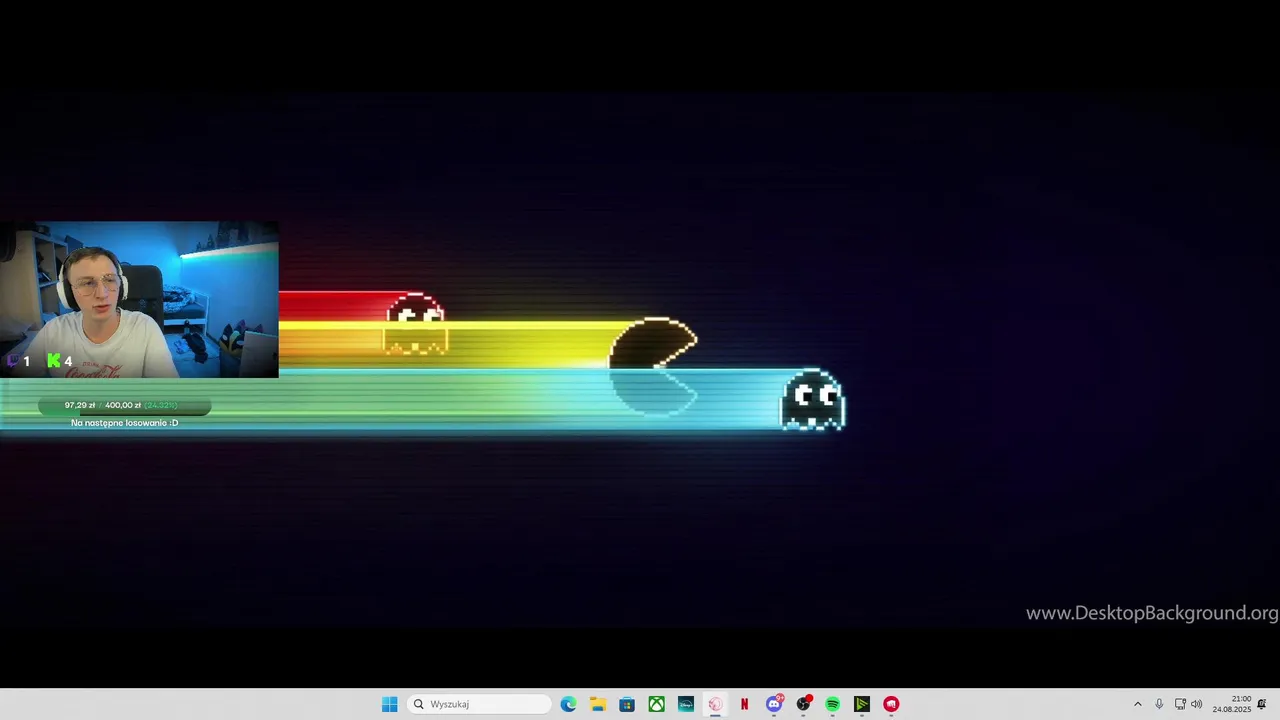Open network settings tray icon

[1180, 704]
